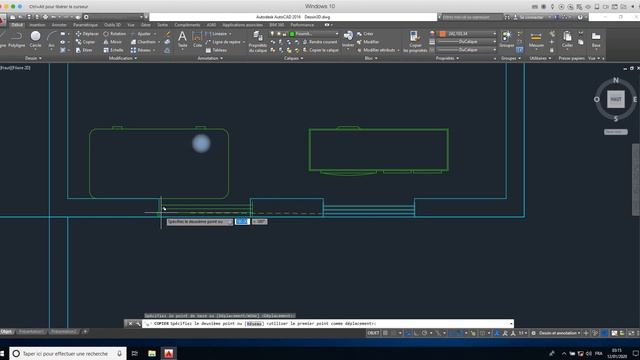Open Propriétés du calque
Screen dimensions: 640x360
tap(258, 42)
